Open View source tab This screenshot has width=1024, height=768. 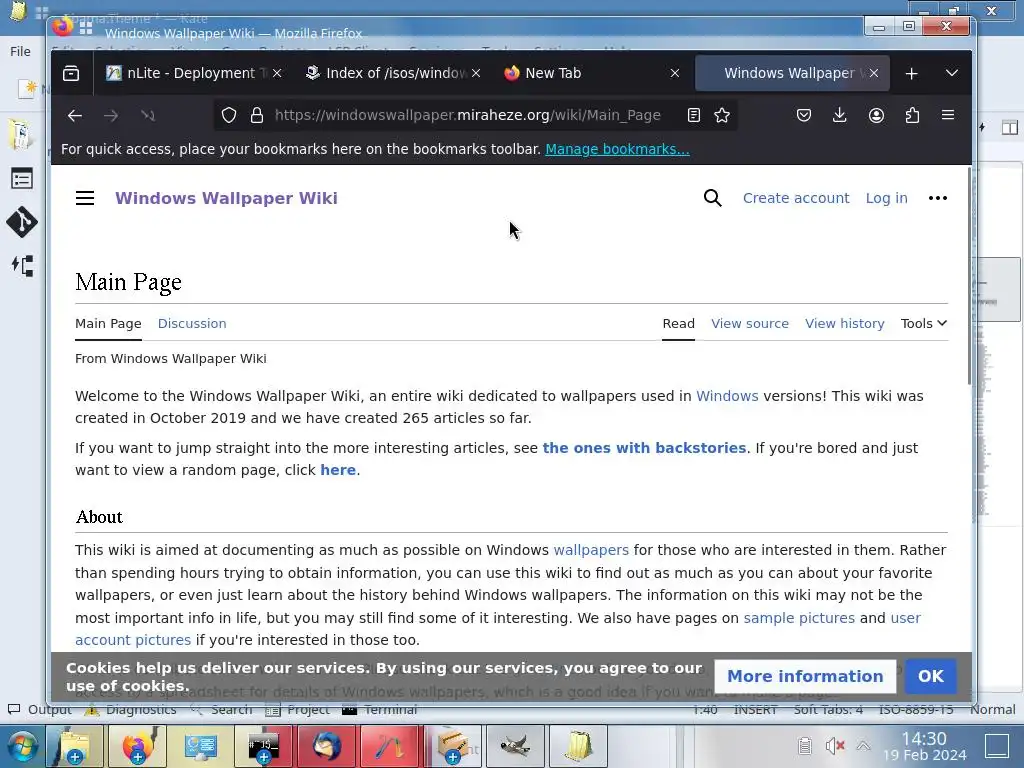click(x=750, y=323)
